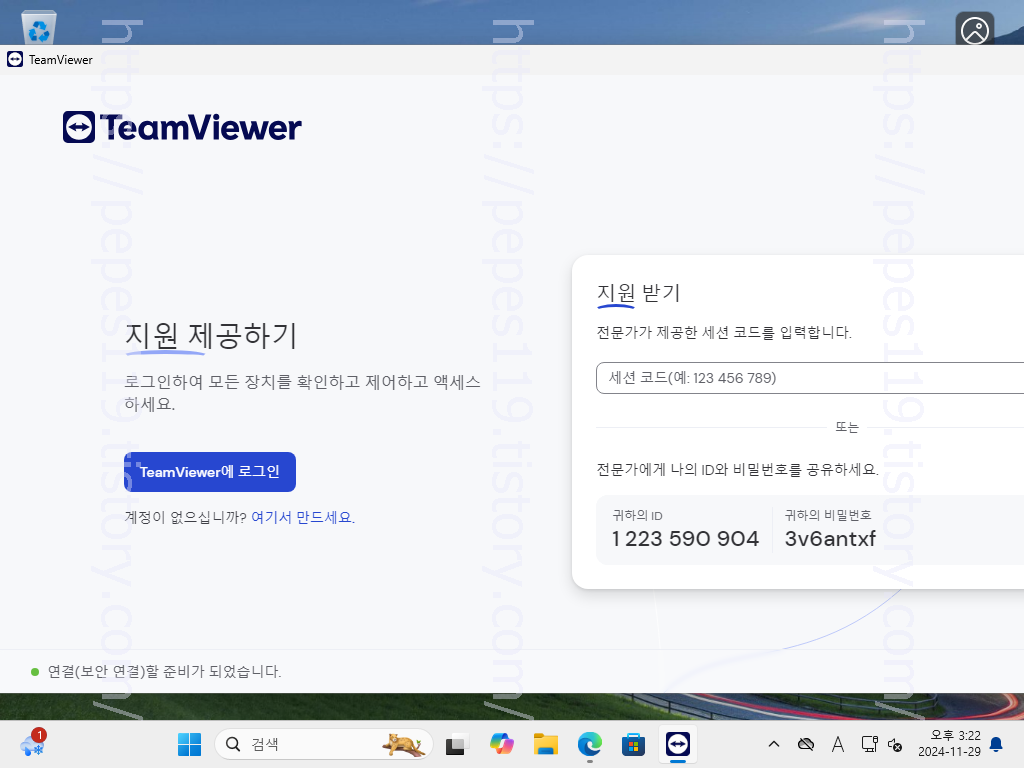Open Microsoft Store from the taskbar
This screenshot has width=1024, height=768.
click(633, 744)
